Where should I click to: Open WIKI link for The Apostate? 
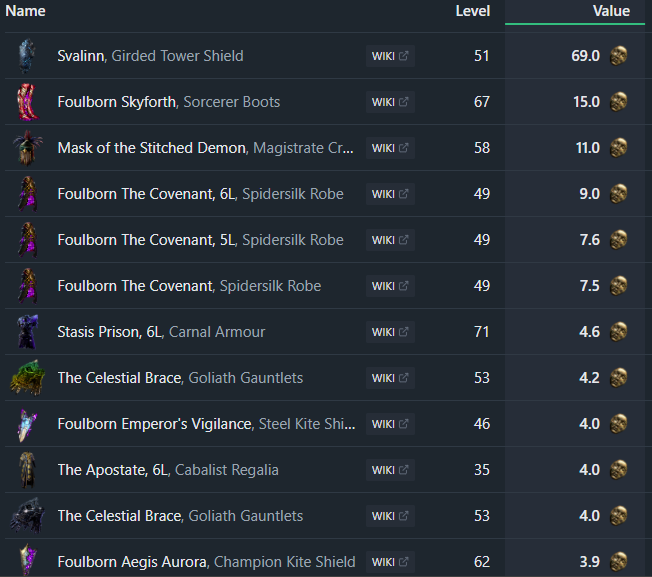coord(390,470)
